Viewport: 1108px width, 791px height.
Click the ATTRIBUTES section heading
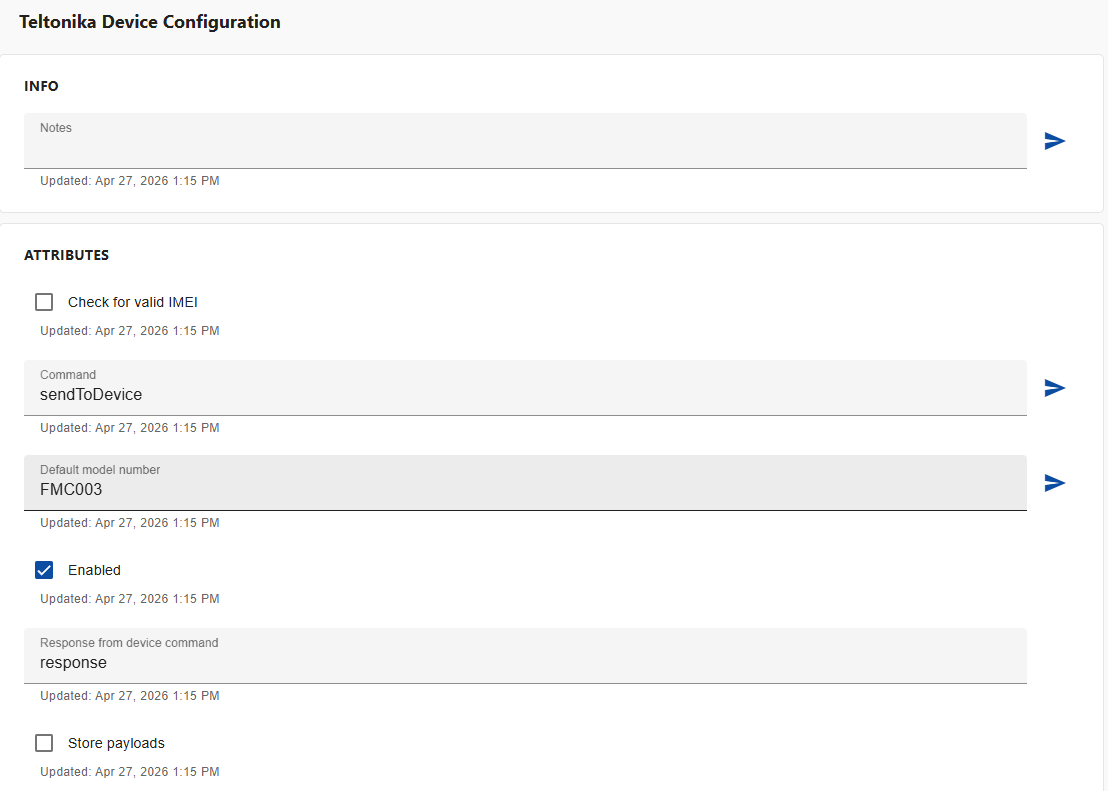click(x=66, y=255)
